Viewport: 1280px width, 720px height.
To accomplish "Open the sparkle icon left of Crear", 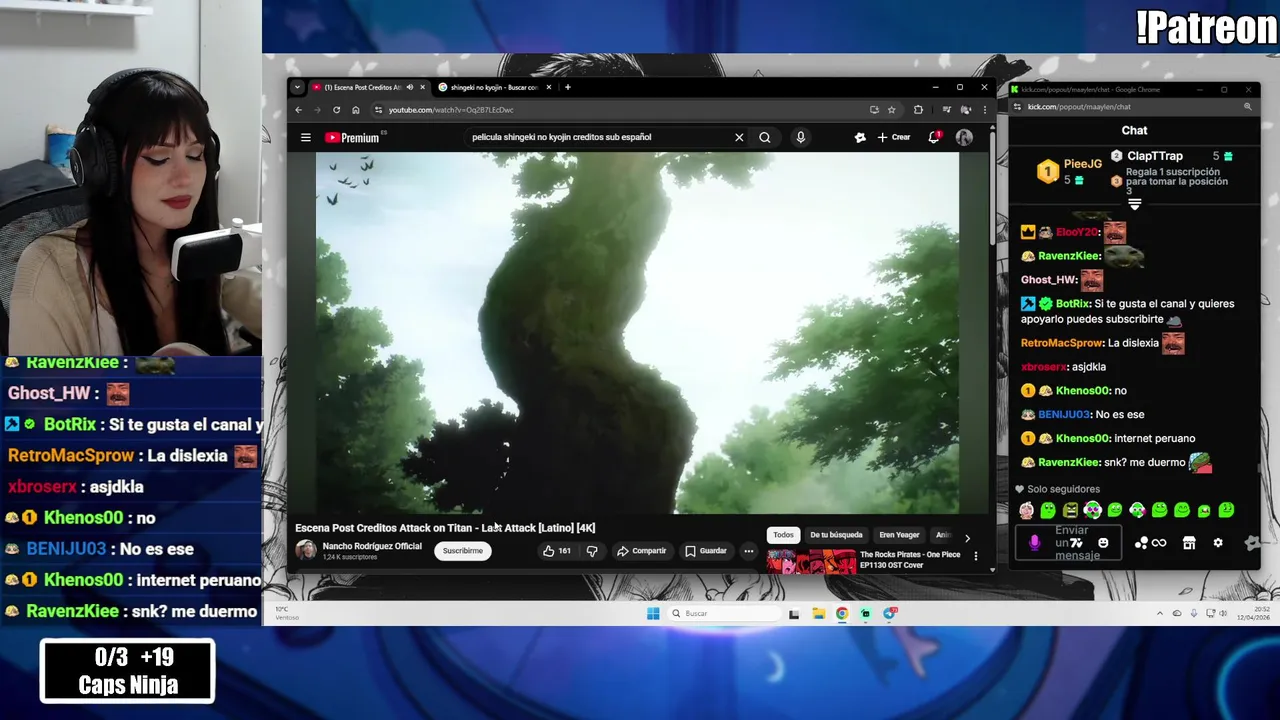I will (x=860, y=138).
